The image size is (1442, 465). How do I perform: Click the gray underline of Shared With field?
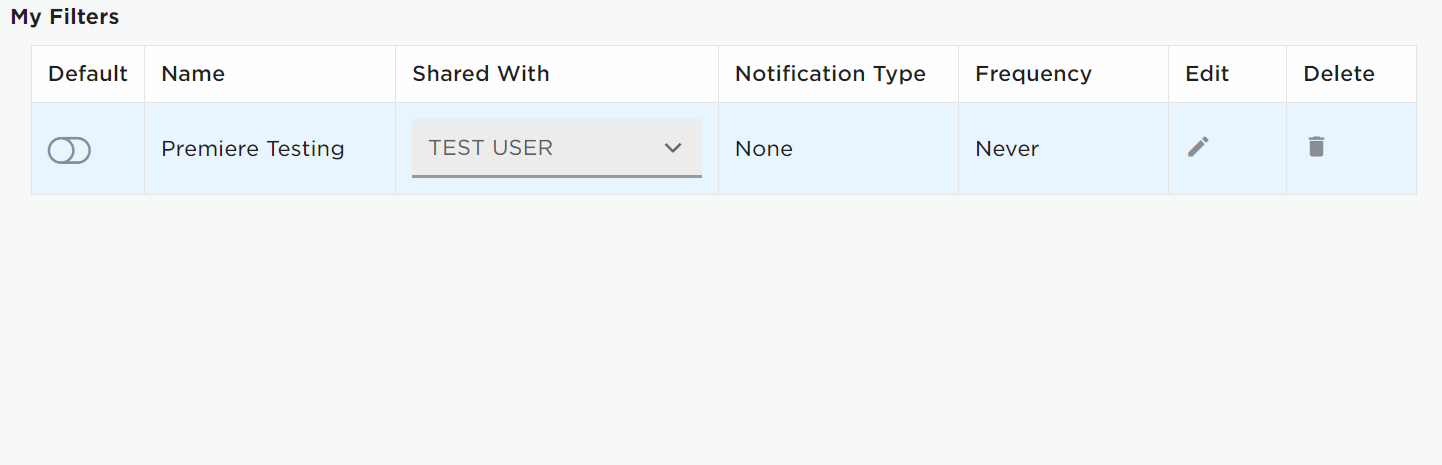(557, 176)
